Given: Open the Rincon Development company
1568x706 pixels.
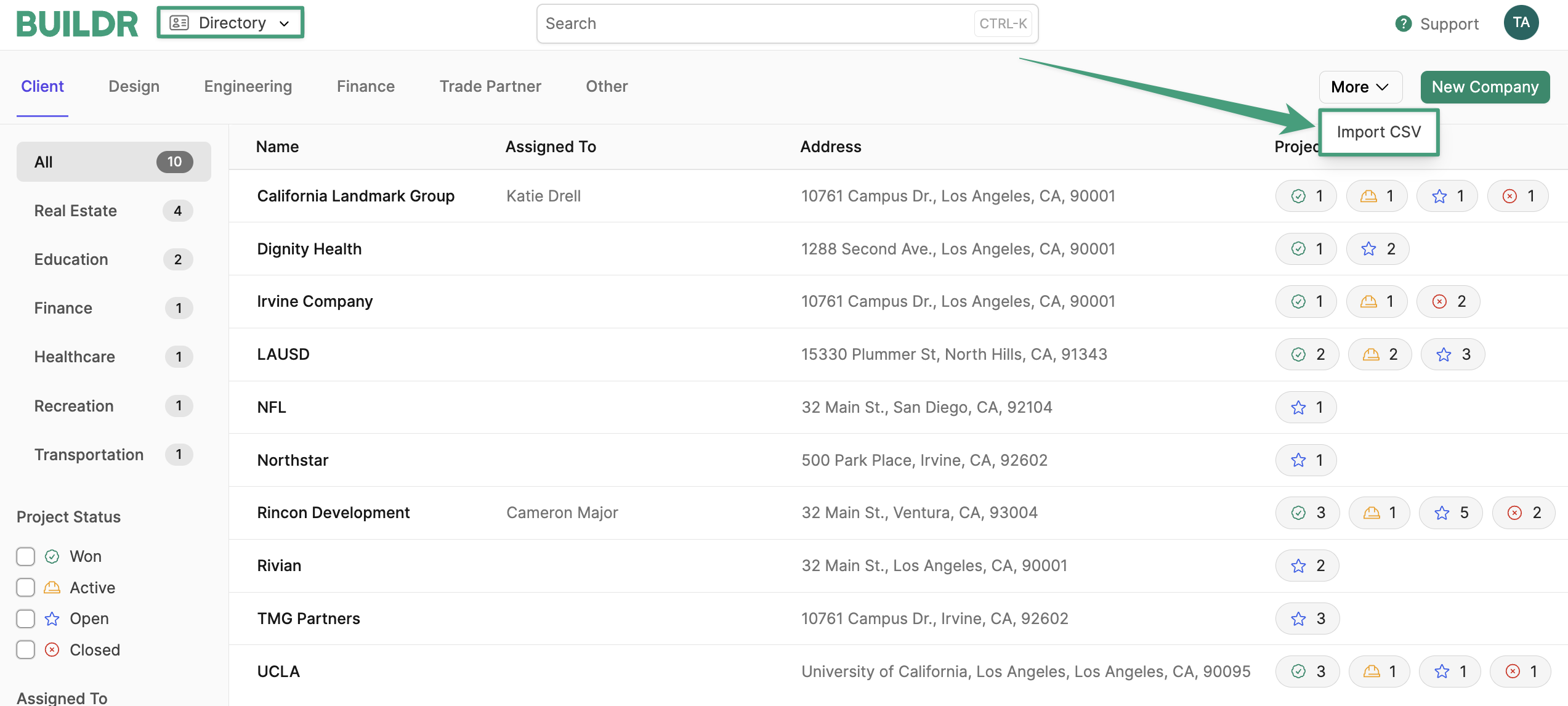Looking at the screenshot, I should [333, 513].
